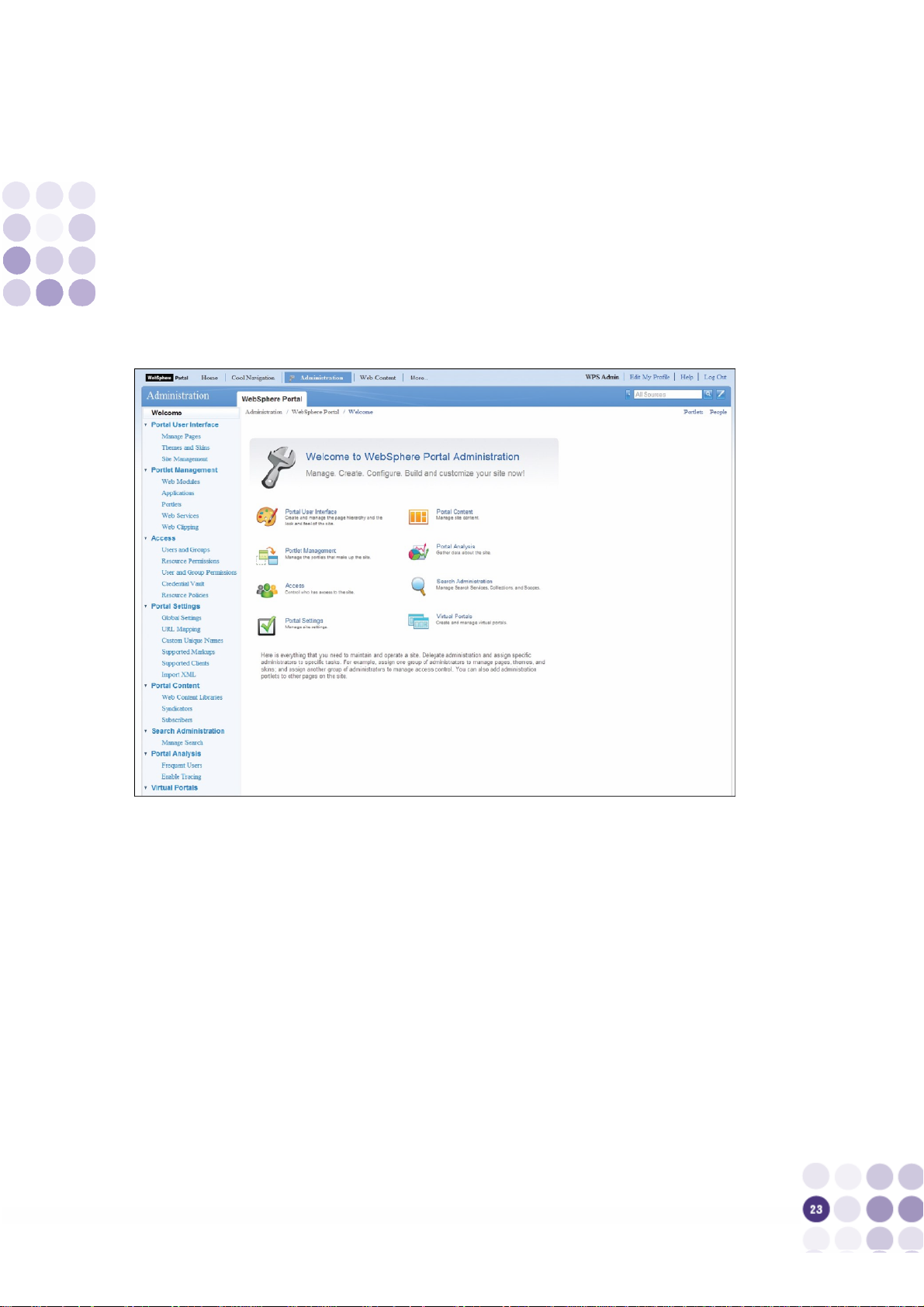Click the People link at top right
Image resolution: width=924 pixels, height=1307 pixels.
click(x=718, y=412)
